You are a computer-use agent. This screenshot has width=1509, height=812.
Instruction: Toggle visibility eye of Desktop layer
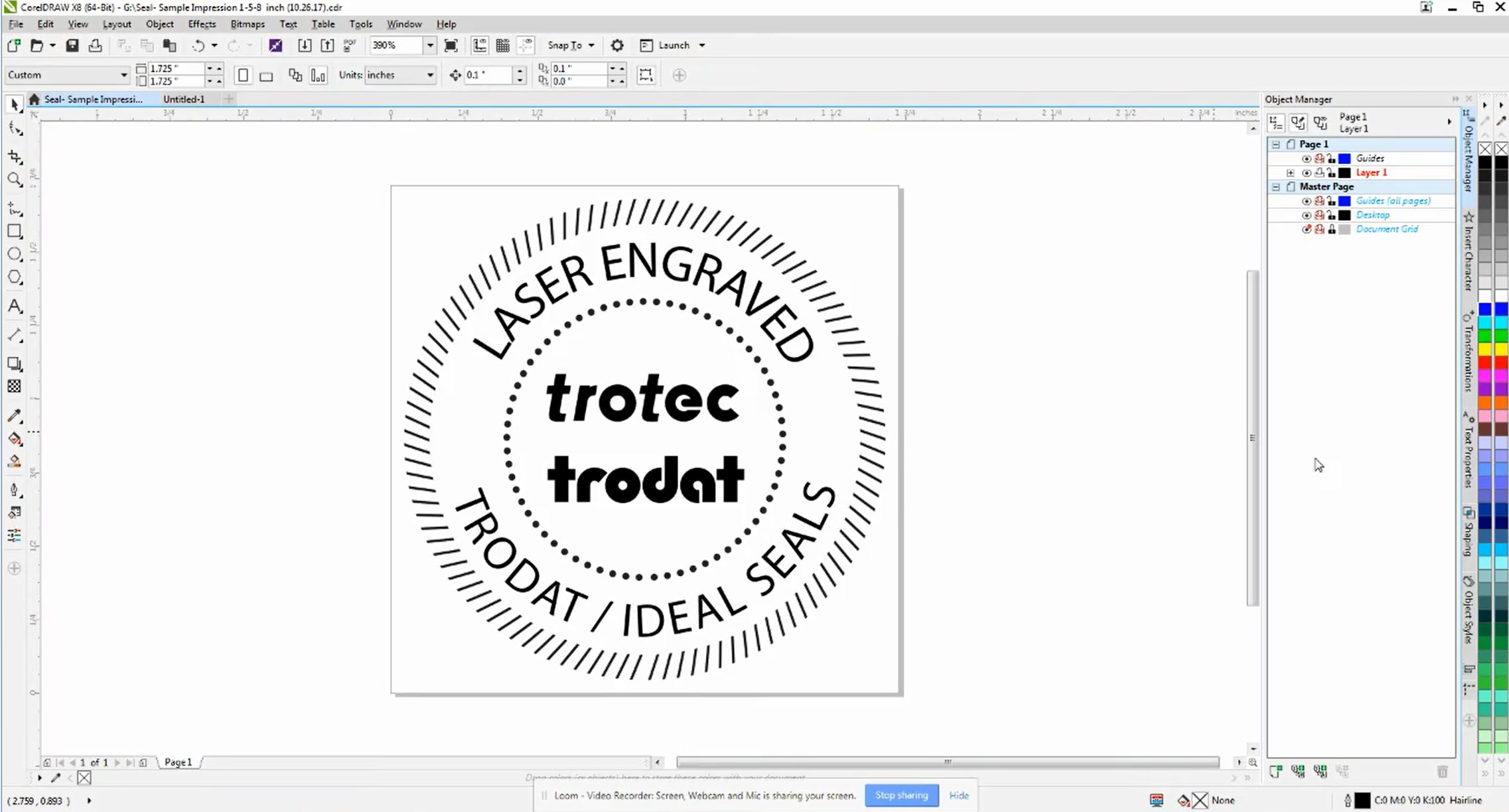click(x=1306, y=215)
